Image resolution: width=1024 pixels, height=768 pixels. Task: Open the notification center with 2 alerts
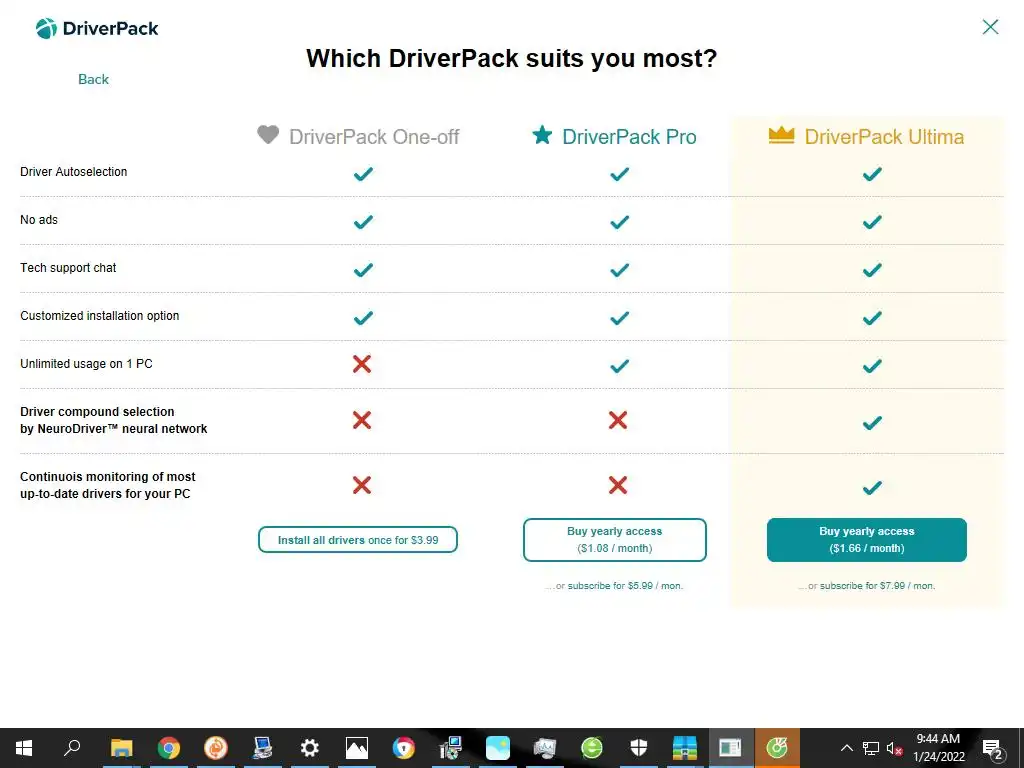pos(992,748)
